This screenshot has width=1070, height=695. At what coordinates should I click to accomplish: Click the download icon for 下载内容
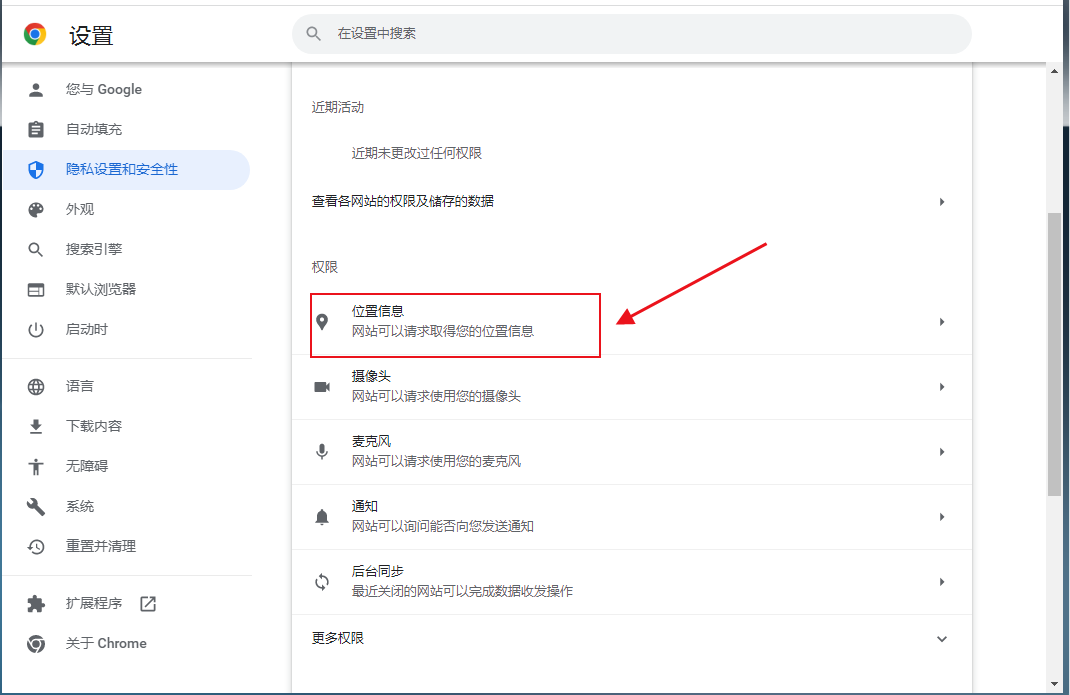click(x=35, y=426)
